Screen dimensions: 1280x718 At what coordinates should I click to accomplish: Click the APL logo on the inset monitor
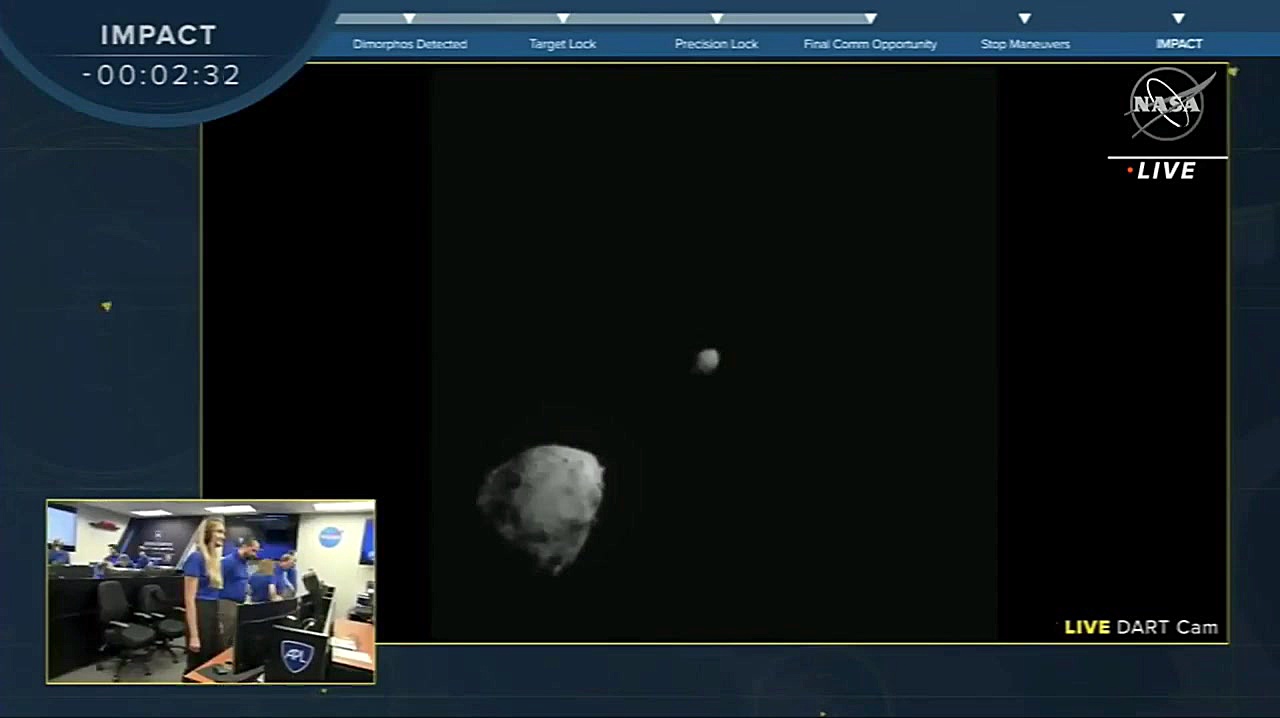[297, 655]
